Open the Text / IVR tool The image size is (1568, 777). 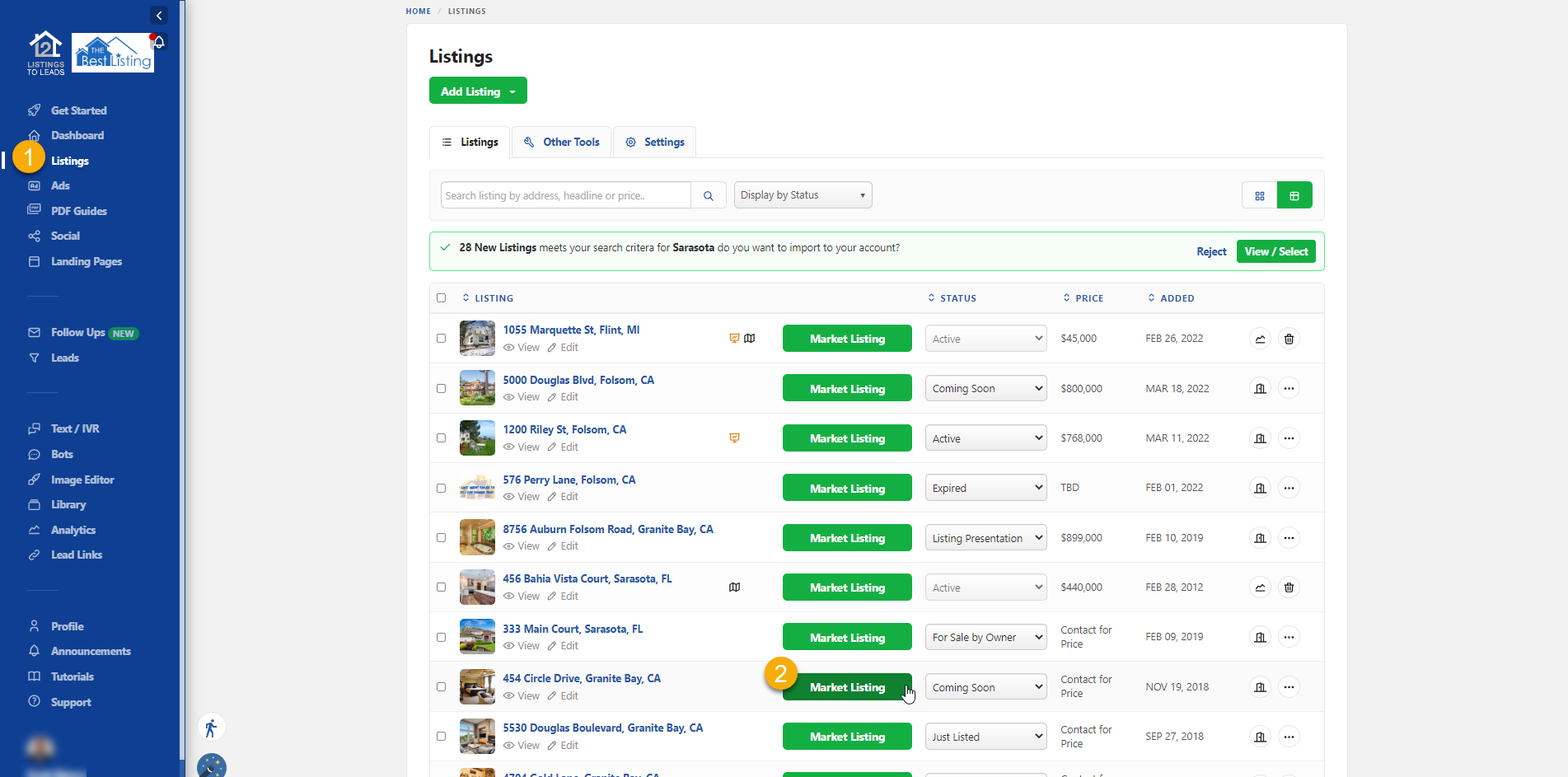tap(73, 428)
